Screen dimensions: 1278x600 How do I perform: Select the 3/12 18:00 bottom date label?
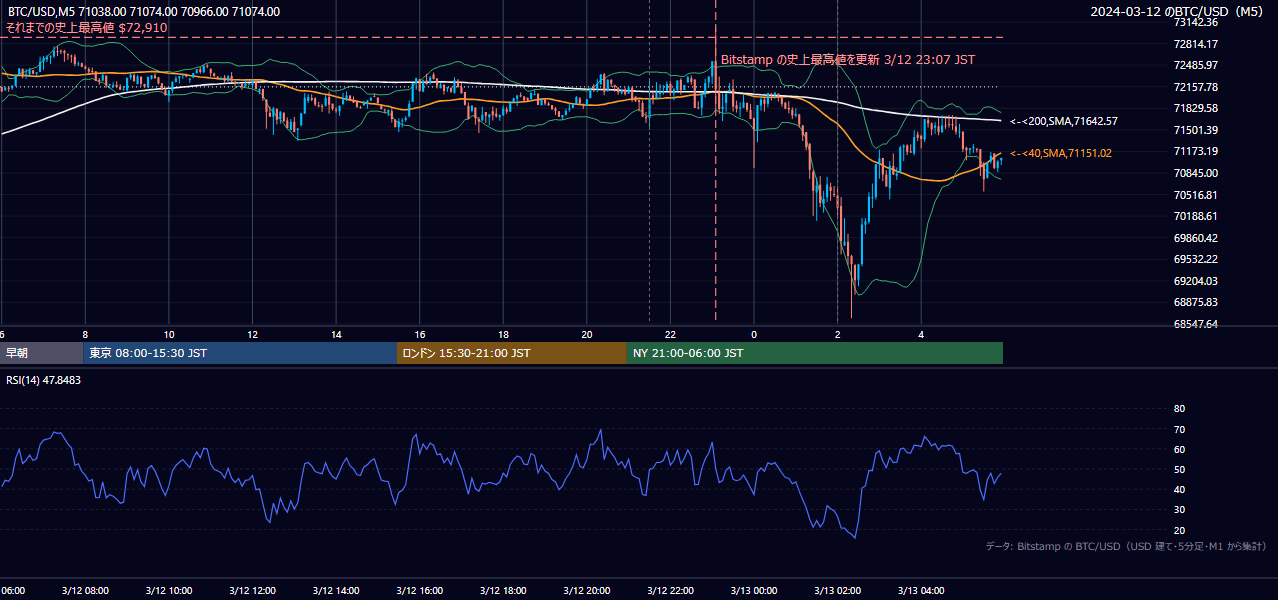pos(503,591)
